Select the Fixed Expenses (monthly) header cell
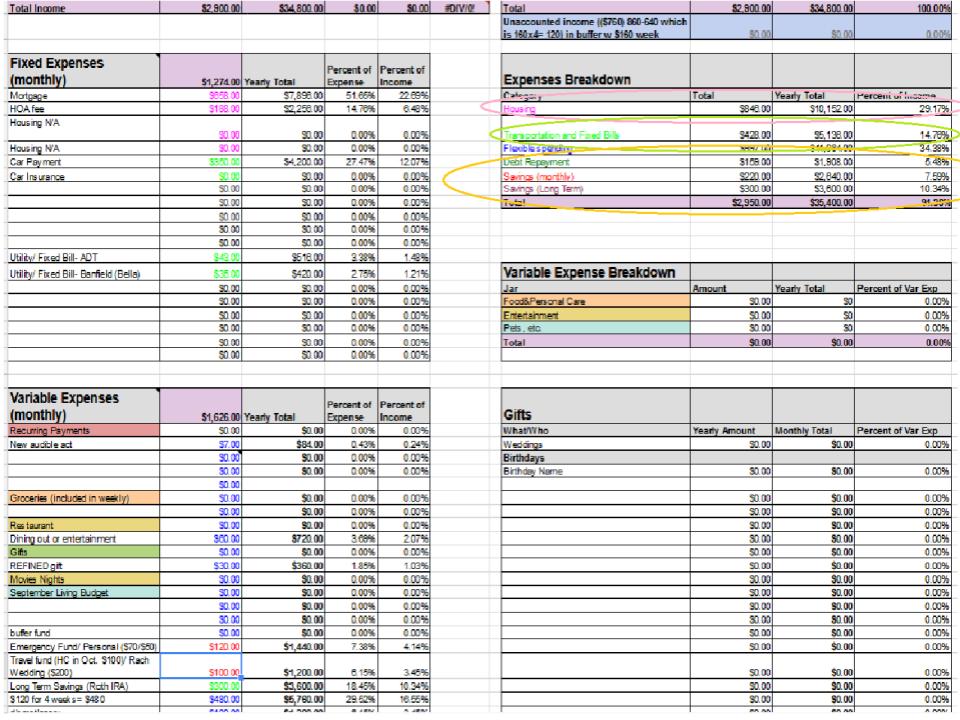This screenshot has height=720, width=960. pyautogui.click(x=83, y=71)
